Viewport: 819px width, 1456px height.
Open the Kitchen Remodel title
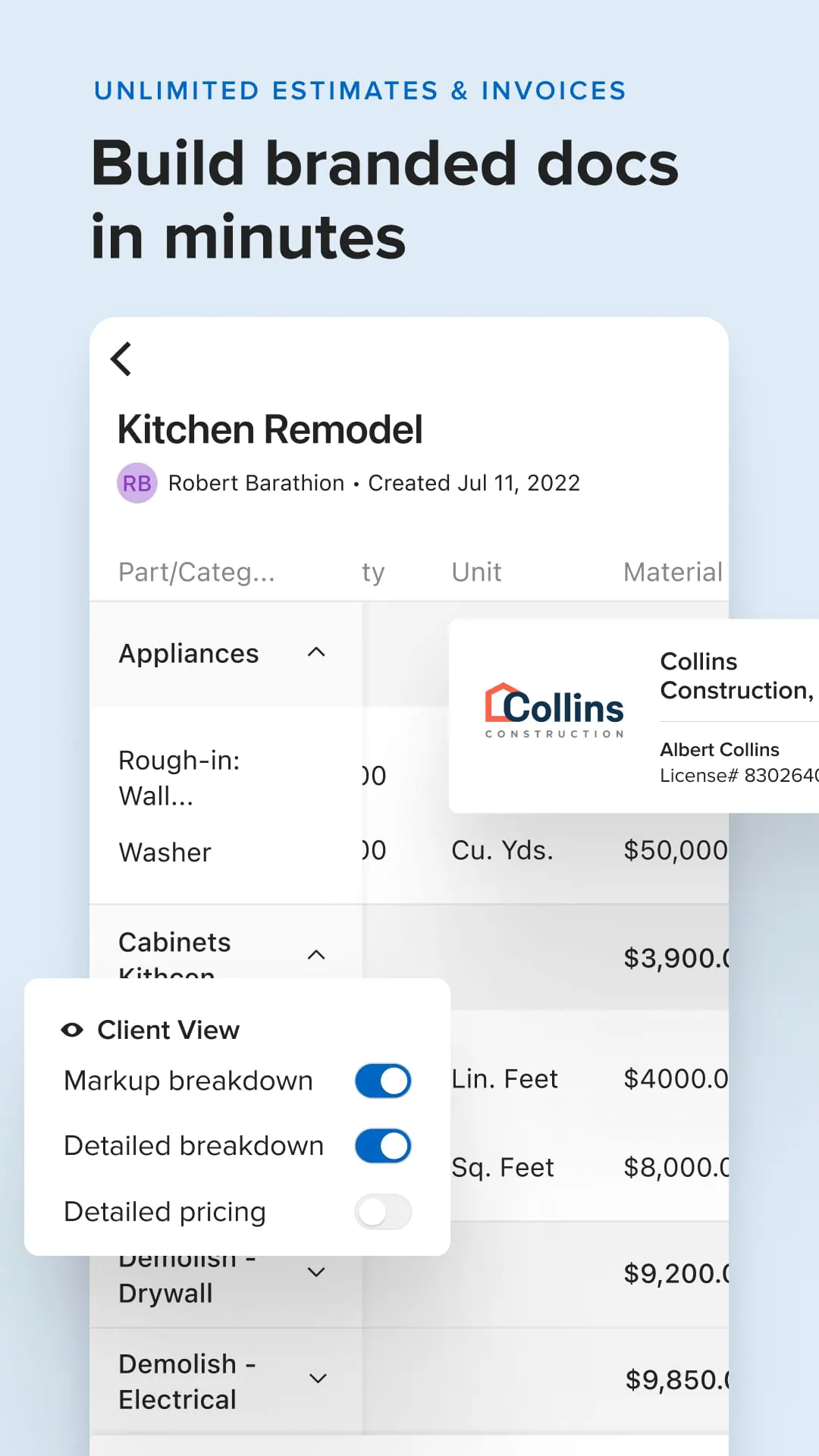(x=270, y=429)
